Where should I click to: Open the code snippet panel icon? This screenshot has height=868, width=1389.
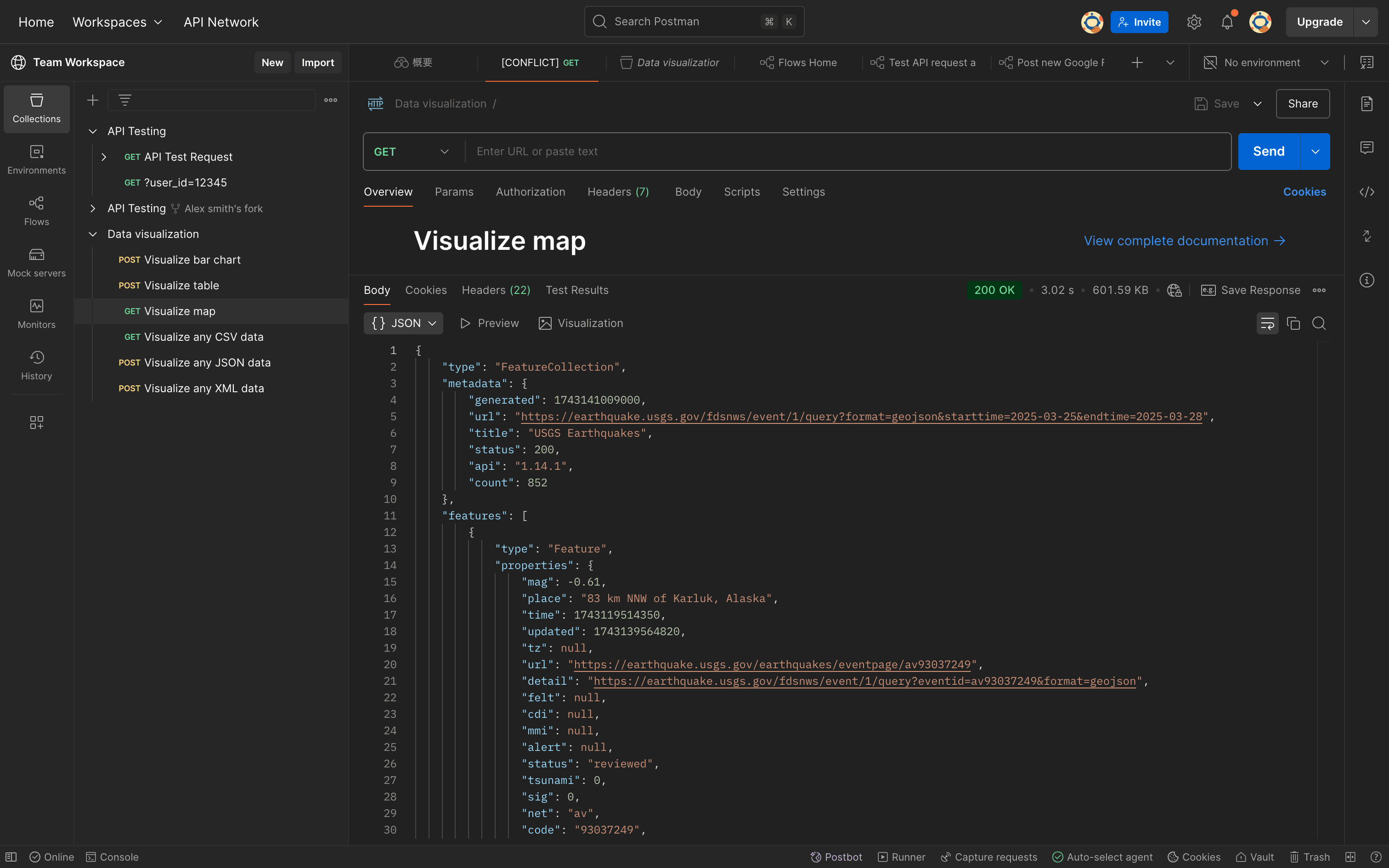click(x=1366, y=192)
